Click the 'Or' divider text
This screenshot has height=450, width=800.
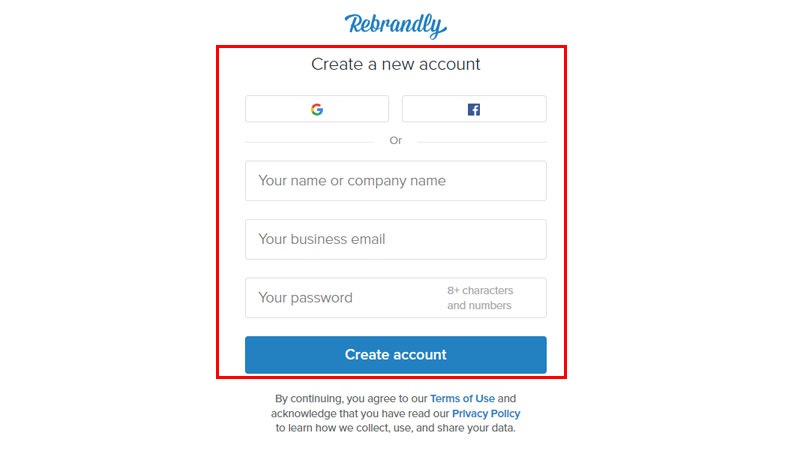click(396, 141)
